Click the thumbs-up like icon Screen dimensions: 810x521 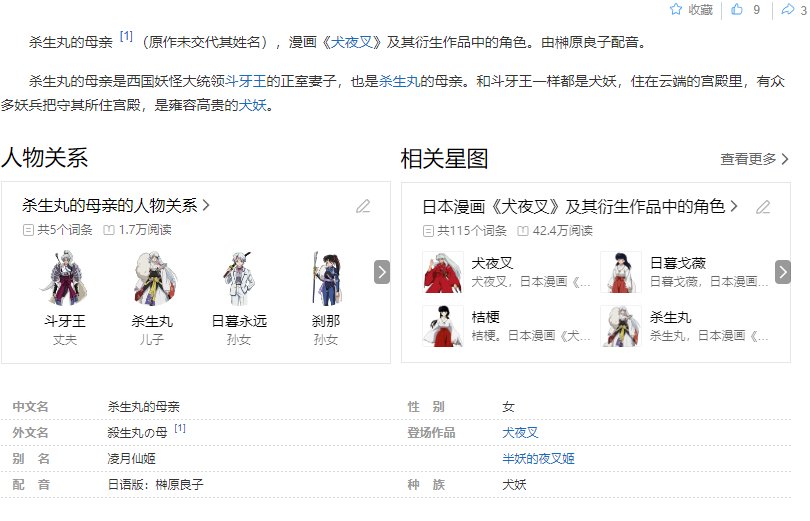pos(737,9)
